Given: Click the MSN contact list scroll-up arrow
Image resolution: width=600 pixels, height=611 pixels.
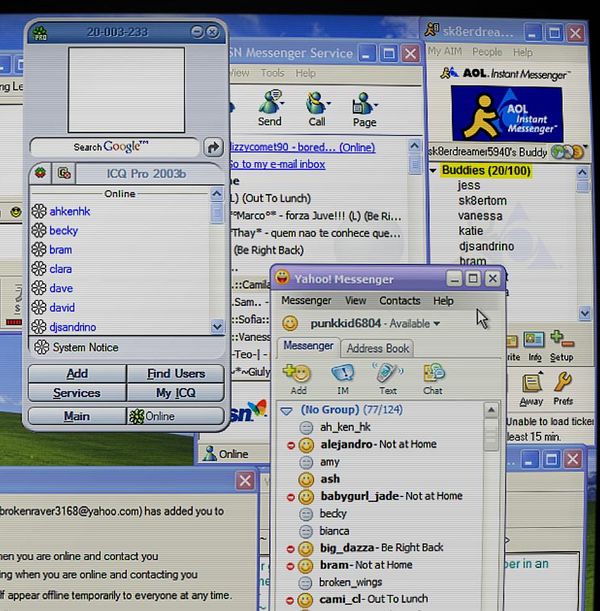Looking at the screenshot, I should tap(415, 146).
